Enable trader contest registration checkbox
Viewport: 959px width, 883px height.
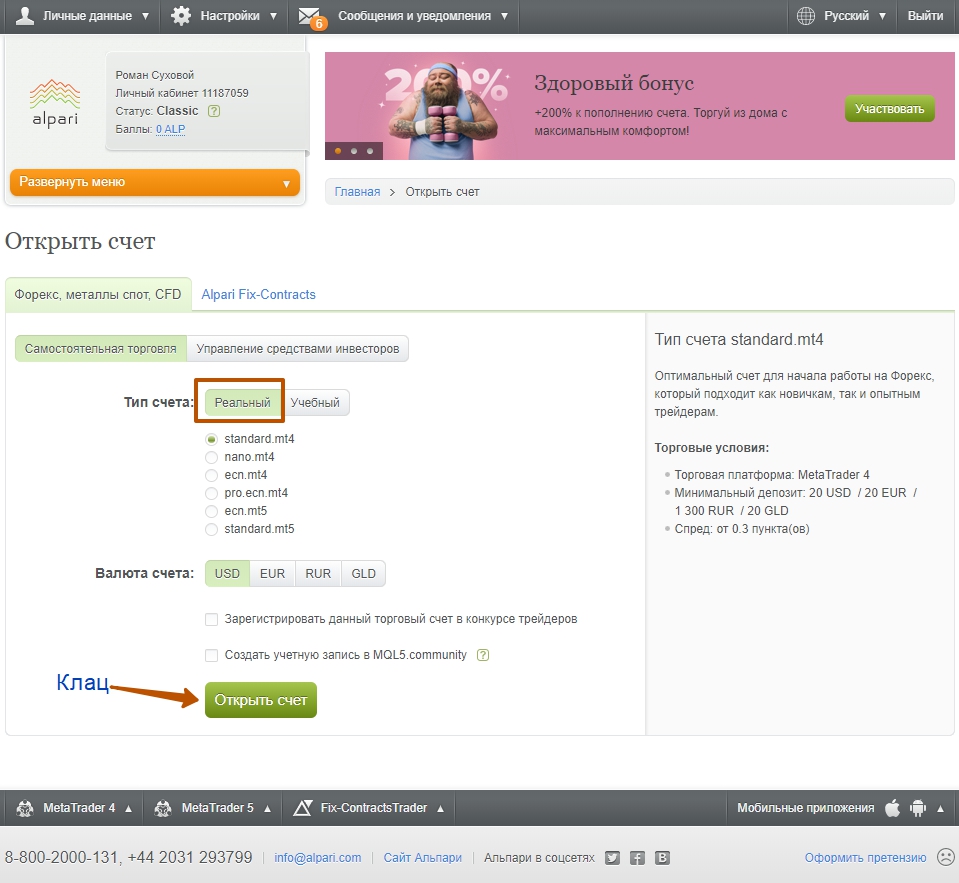(x=211, y=620)
